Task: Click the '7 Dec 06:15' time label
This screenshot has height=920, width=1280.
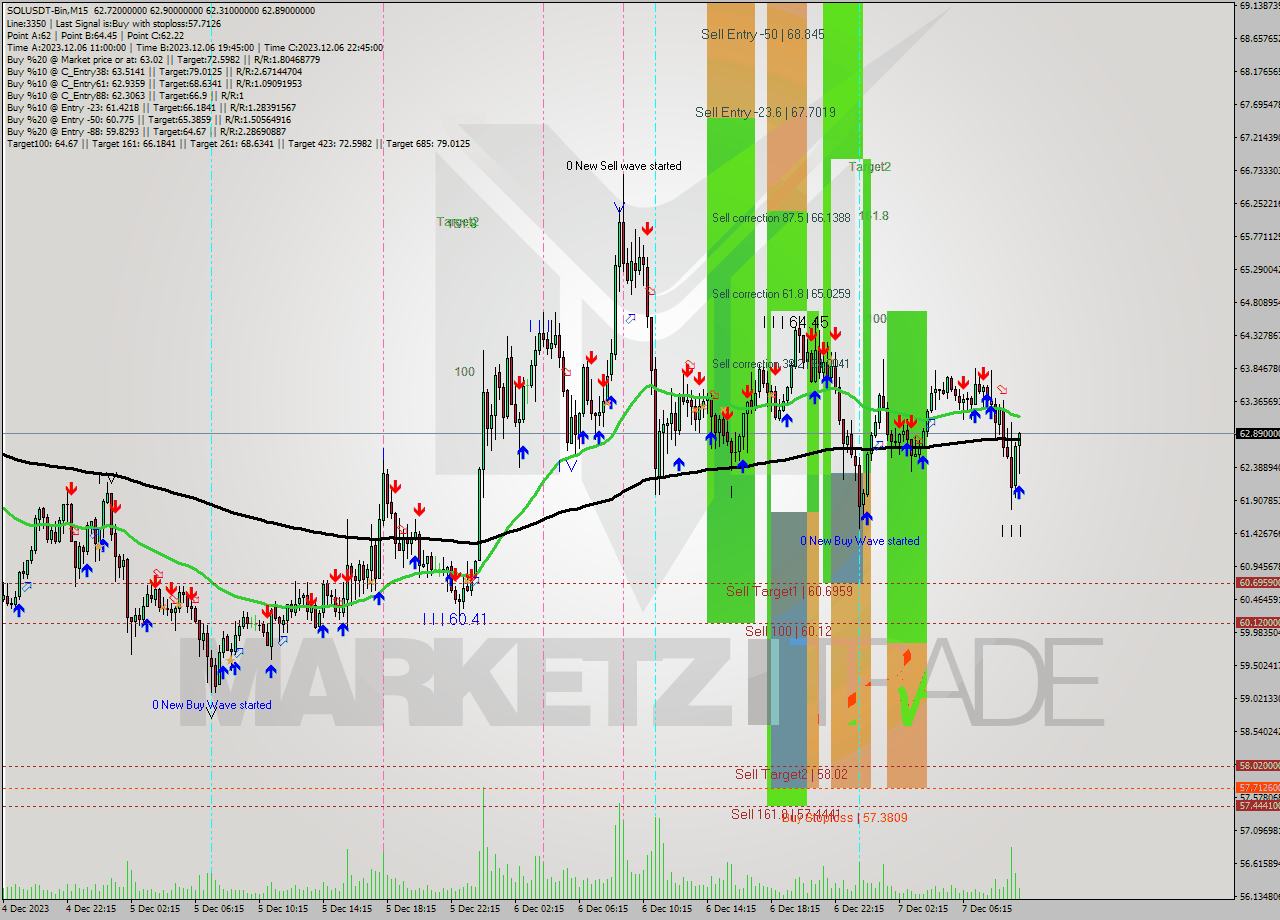Action: click(986, 909)
